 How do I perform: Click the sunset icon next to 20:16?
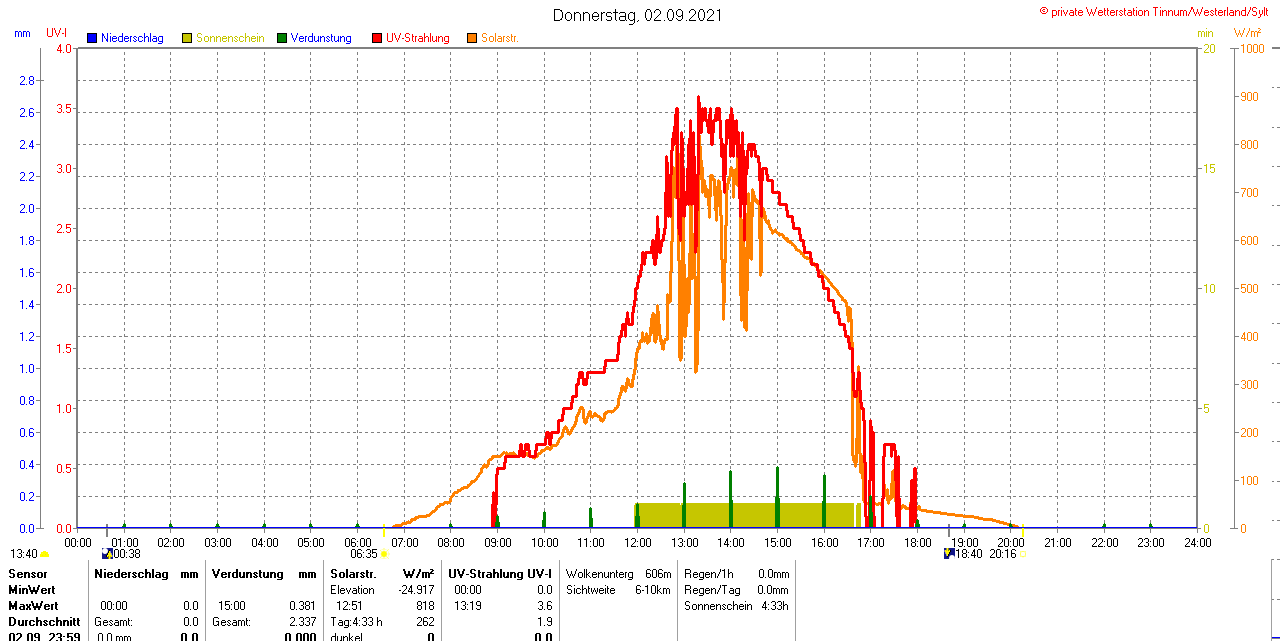[1021, 553]
